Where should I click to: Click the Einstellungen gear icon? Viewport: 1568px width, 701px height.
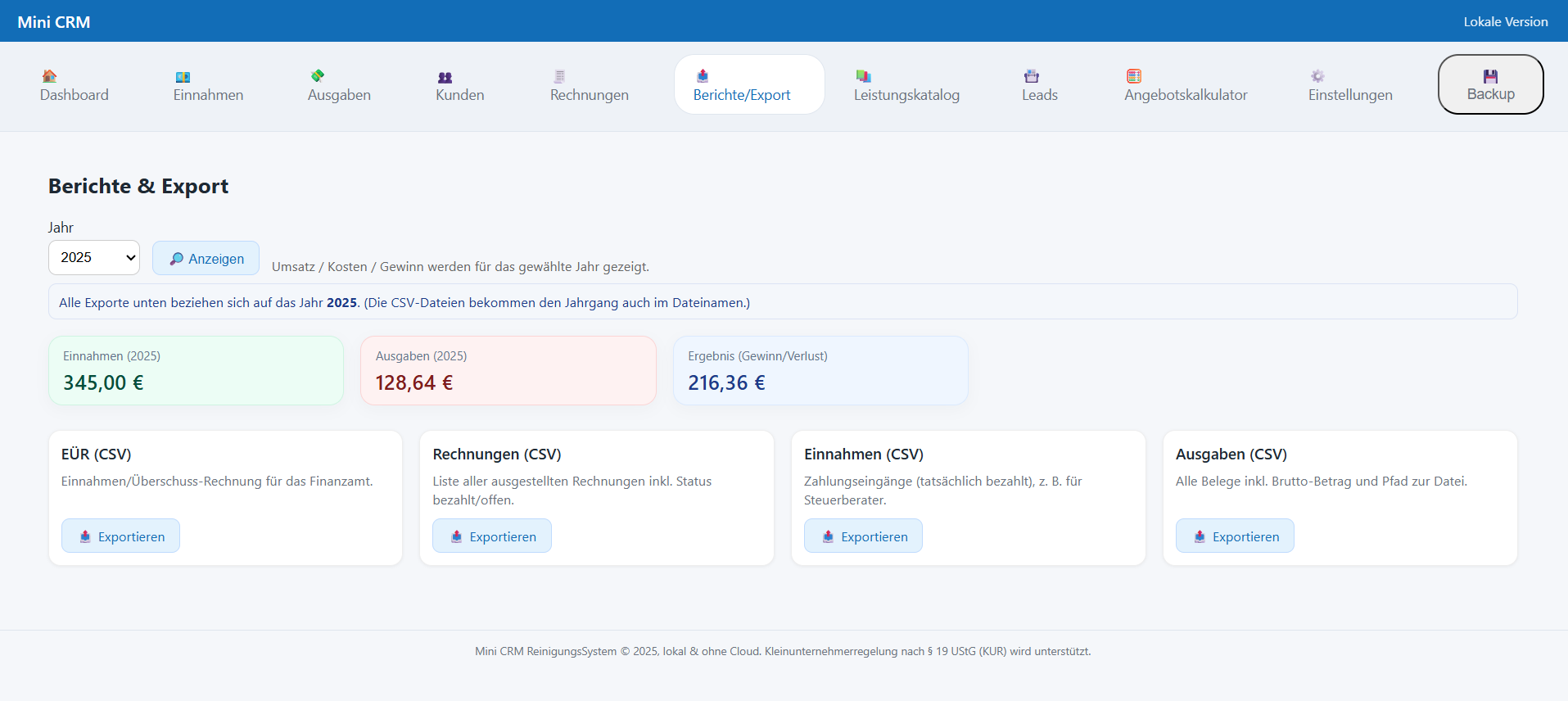pyautogui.click(x=1317, y=76)
